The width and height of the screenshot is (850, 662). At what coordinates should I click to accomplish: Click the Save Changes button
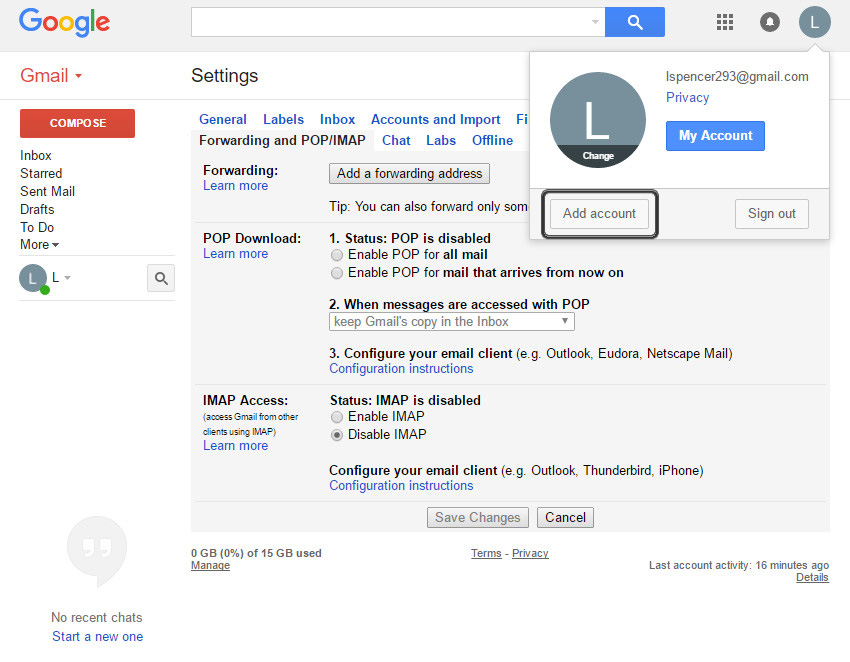pos(478,517)
